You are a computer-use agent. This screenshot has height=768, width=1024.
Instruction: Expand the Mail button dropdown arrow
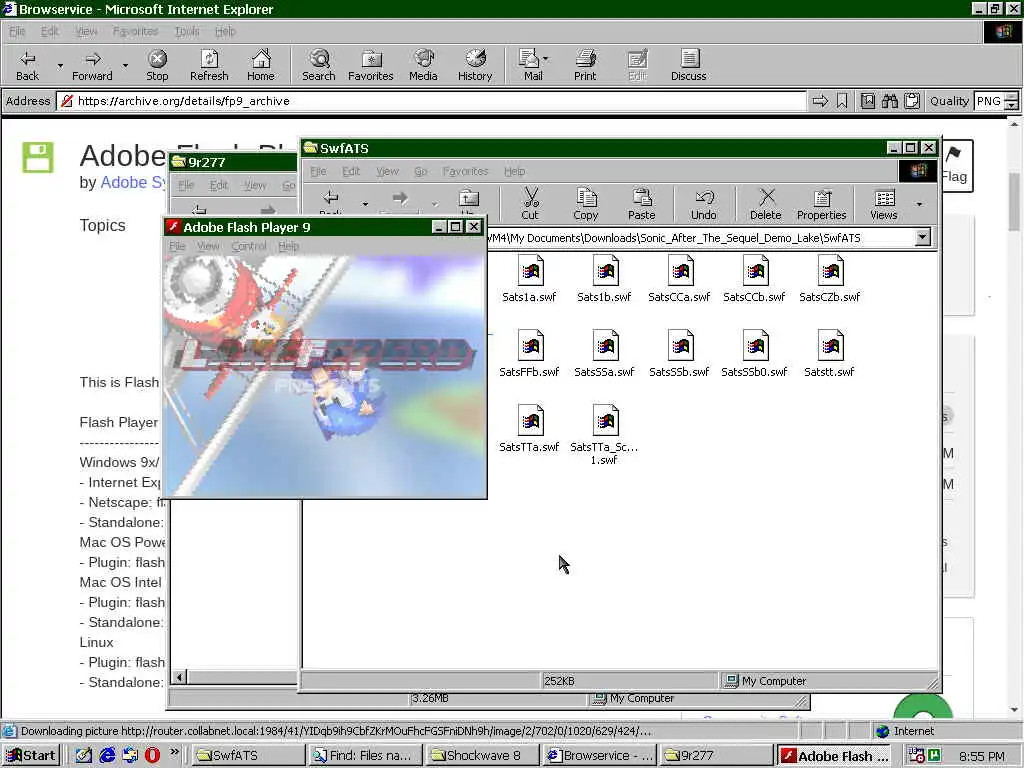(546, 58)
